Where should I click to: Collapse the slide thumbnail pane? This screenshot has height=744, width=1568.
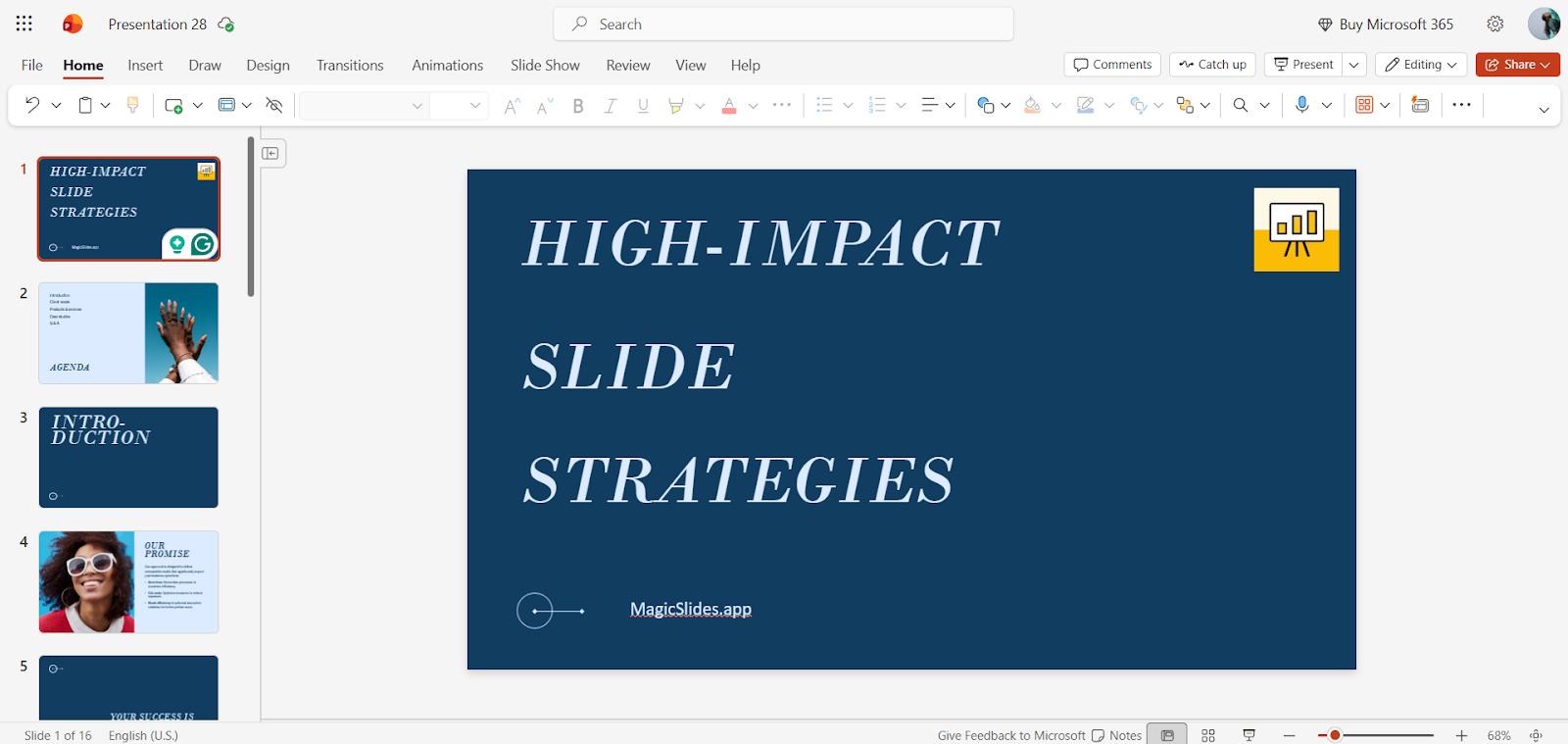pyautogui.click(x=271, y=153)
